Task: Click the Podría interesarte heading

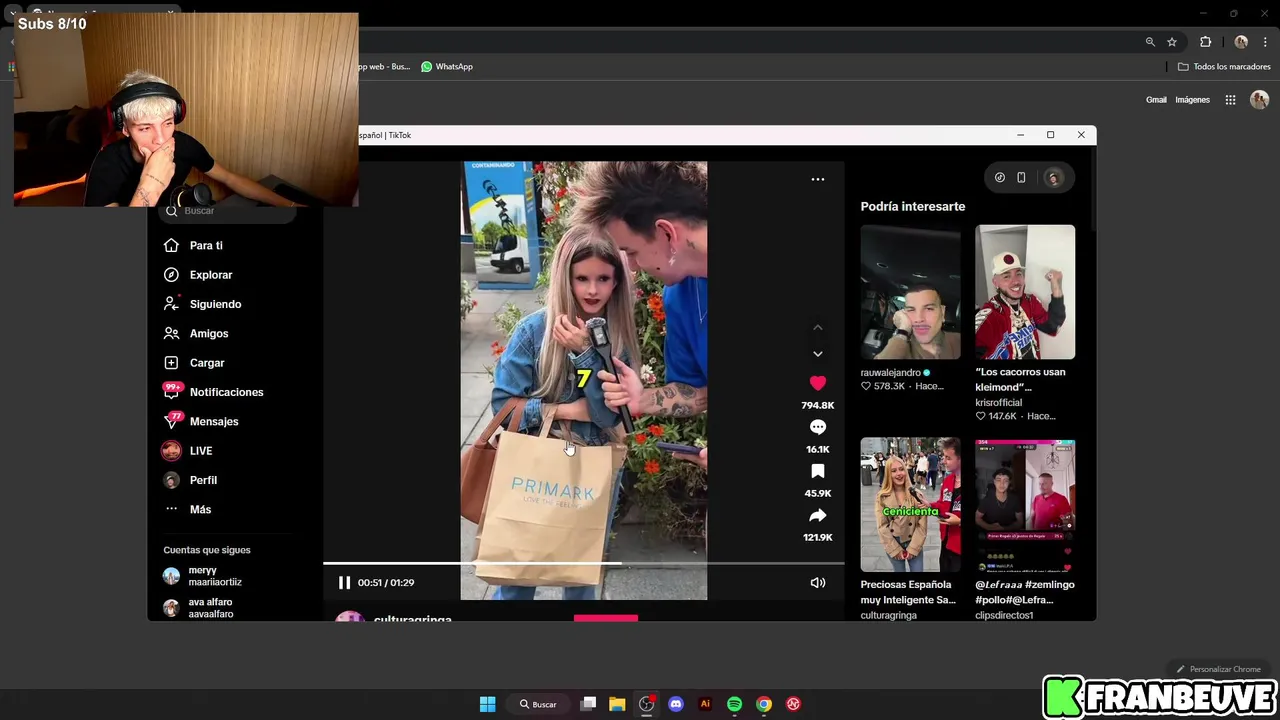Action: (x=913, y=206)
